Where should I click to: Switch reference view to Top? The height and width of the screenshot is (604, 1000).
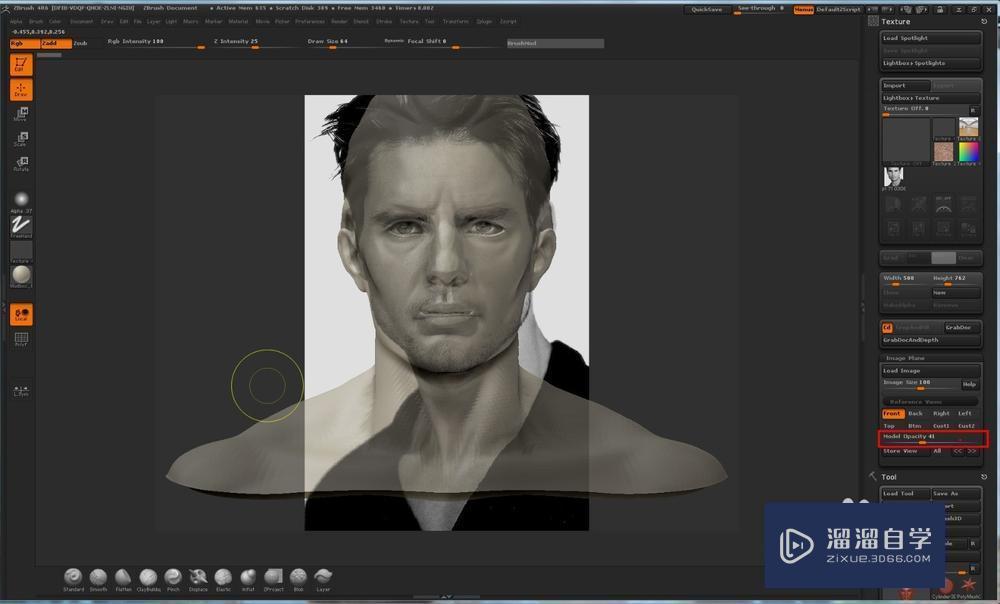pos(889,426)
